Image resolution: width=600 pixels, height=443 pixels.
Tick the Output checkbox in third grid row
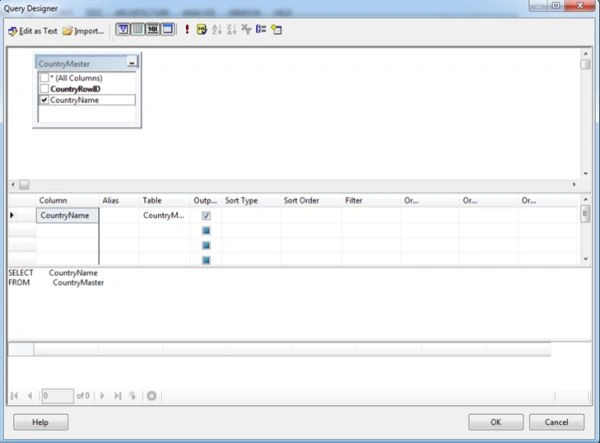click(206, 246)
